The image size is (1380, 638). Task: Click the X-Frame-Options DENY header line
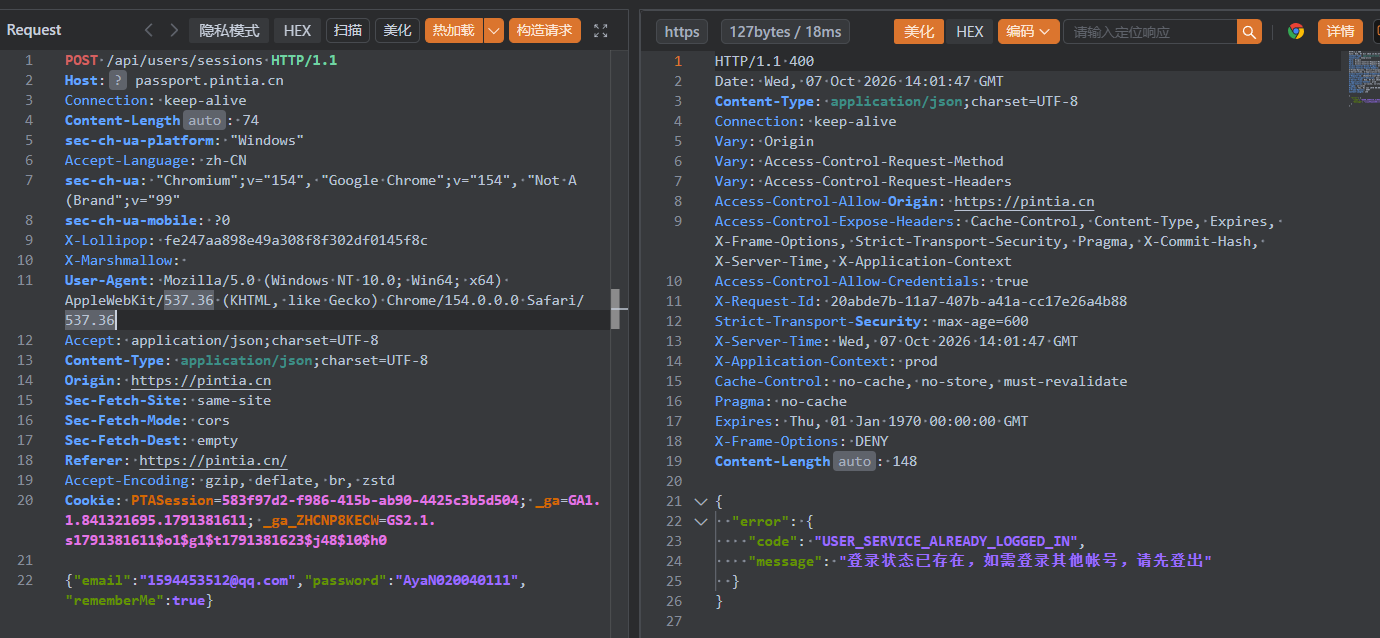(x=802, y=441)
